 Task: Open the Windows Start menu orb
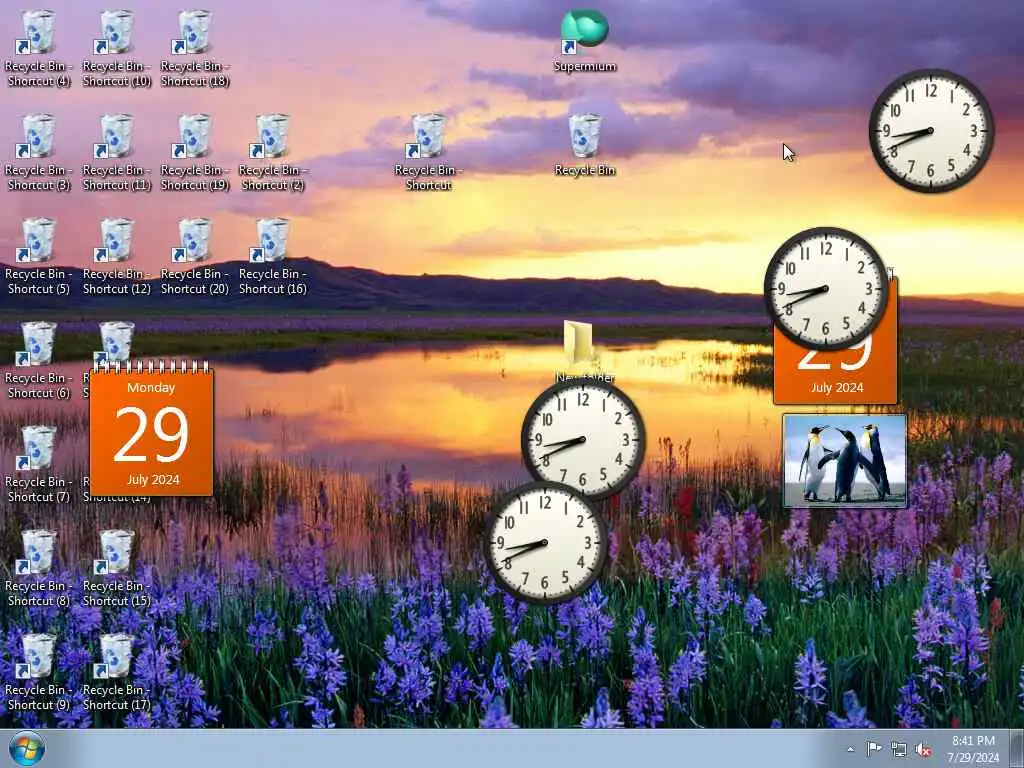pyautogui.click(x=26, y=748)
